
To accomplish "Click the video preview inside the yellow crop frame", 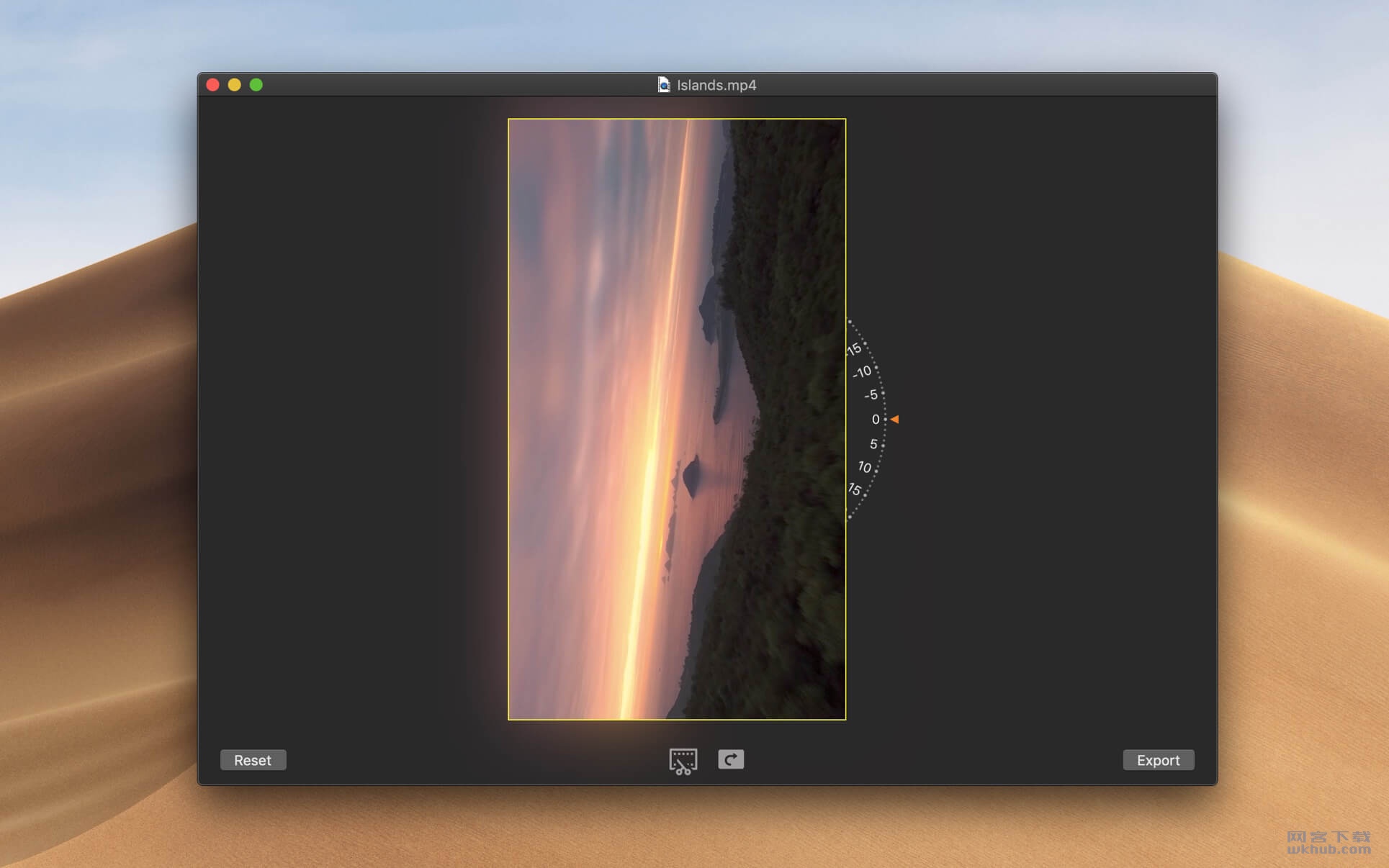I will (x=677, y=419).
